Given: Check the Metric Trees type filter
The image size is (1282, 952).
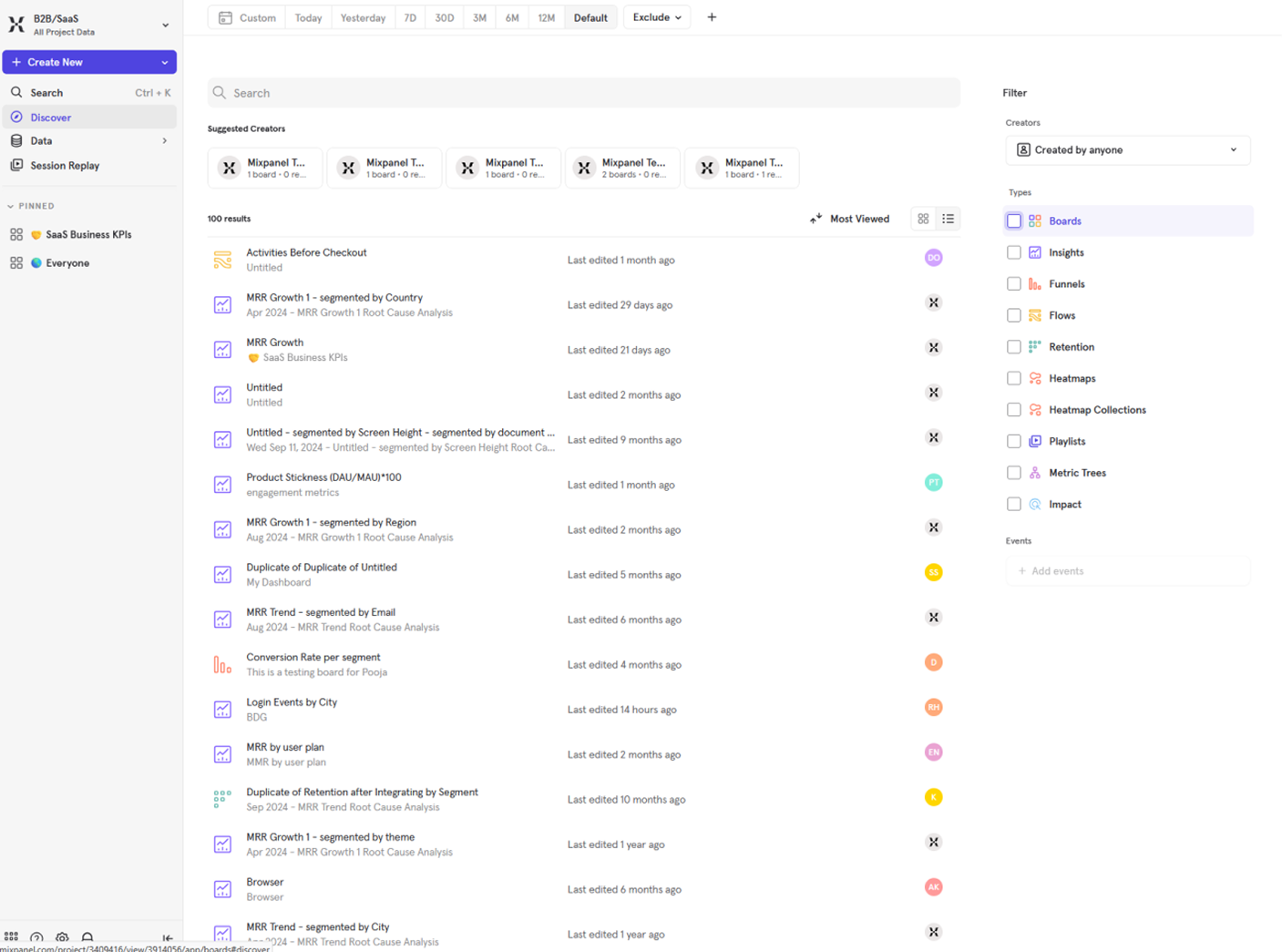Looking at the screenshot, I should (x=1013, y=473).
